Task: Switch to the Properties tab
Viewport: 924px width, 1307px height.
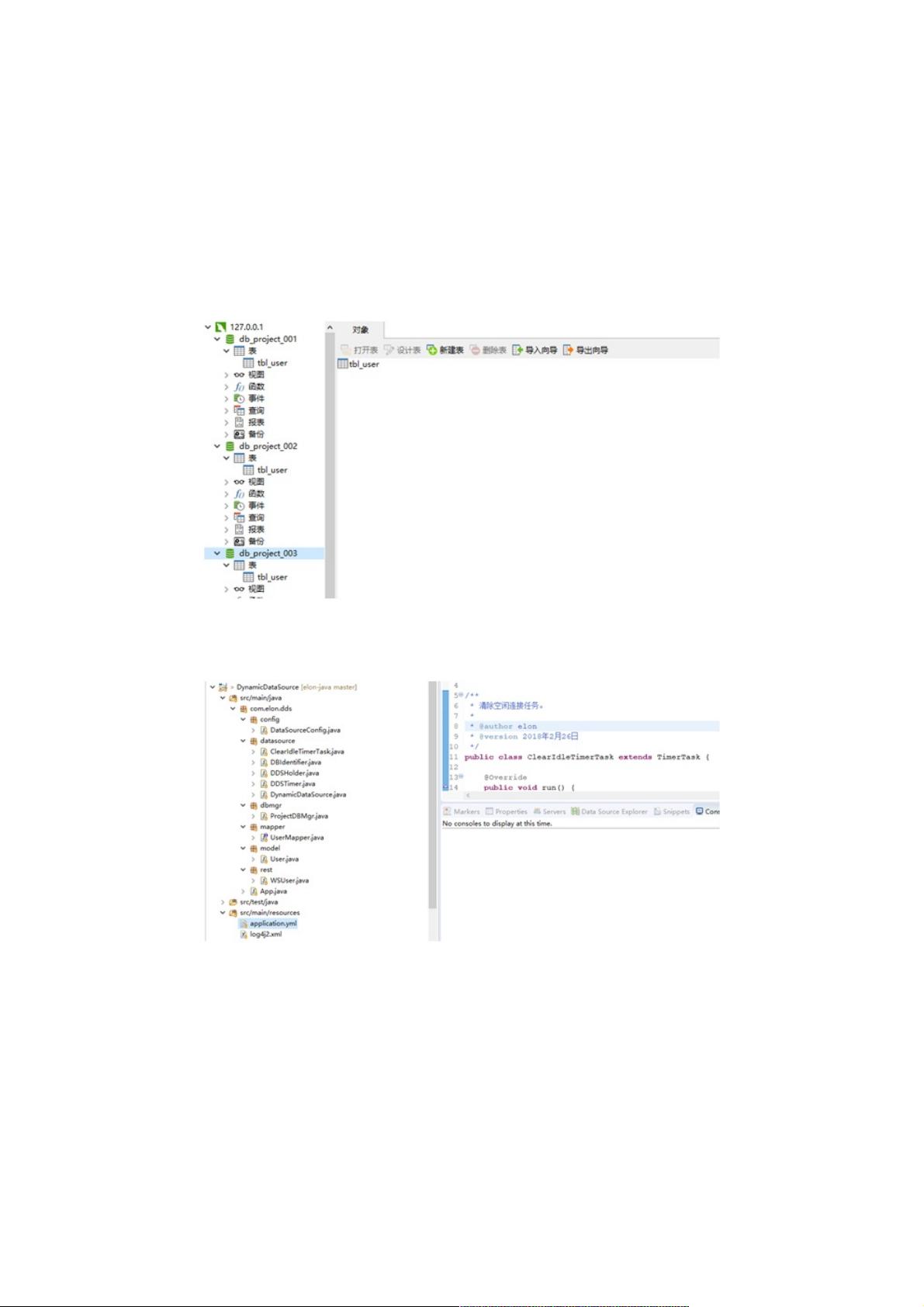Action: pos(507,811)
